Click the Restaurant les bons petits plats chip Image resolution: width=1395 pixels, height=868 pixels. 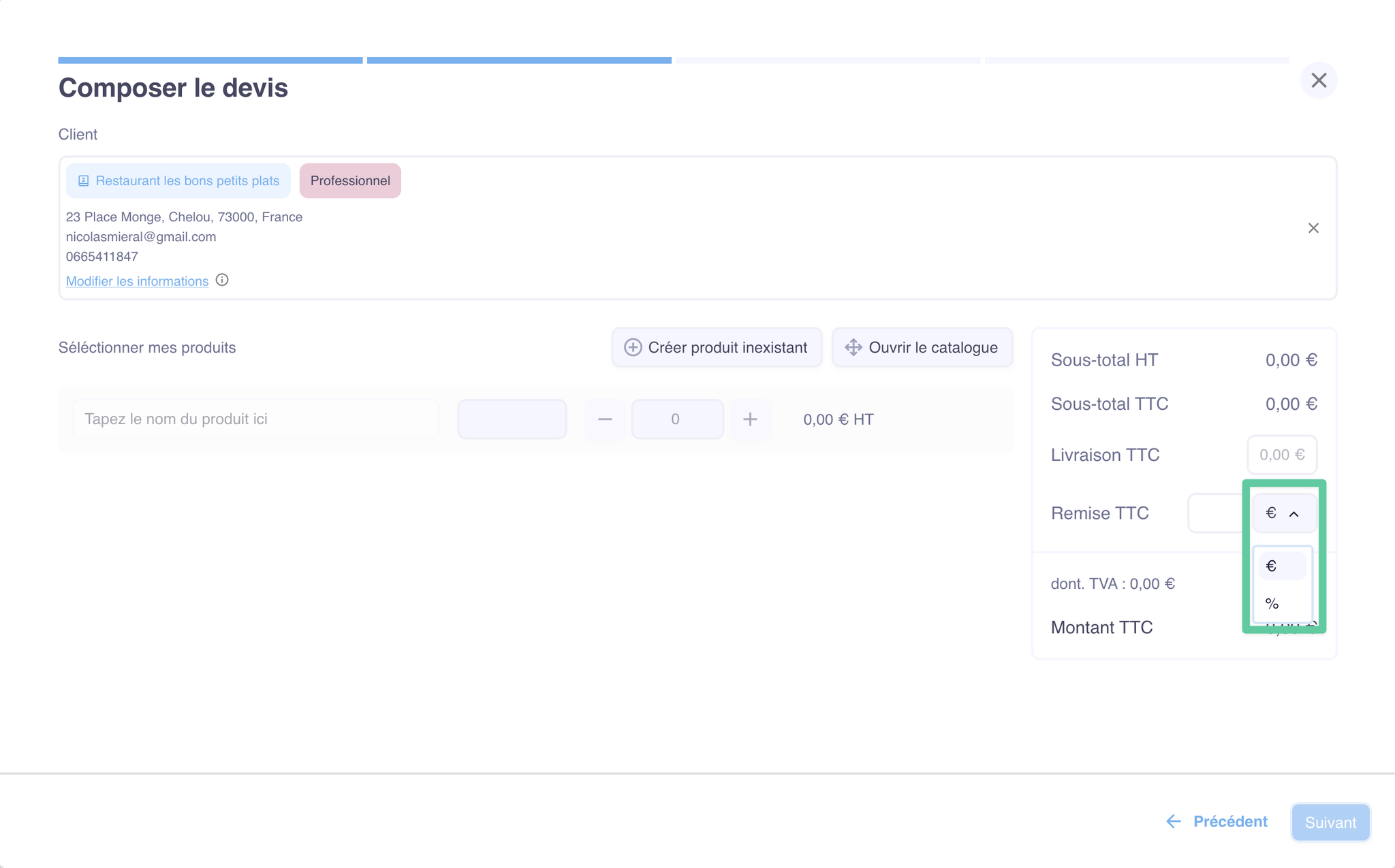[x=178, y=180]
